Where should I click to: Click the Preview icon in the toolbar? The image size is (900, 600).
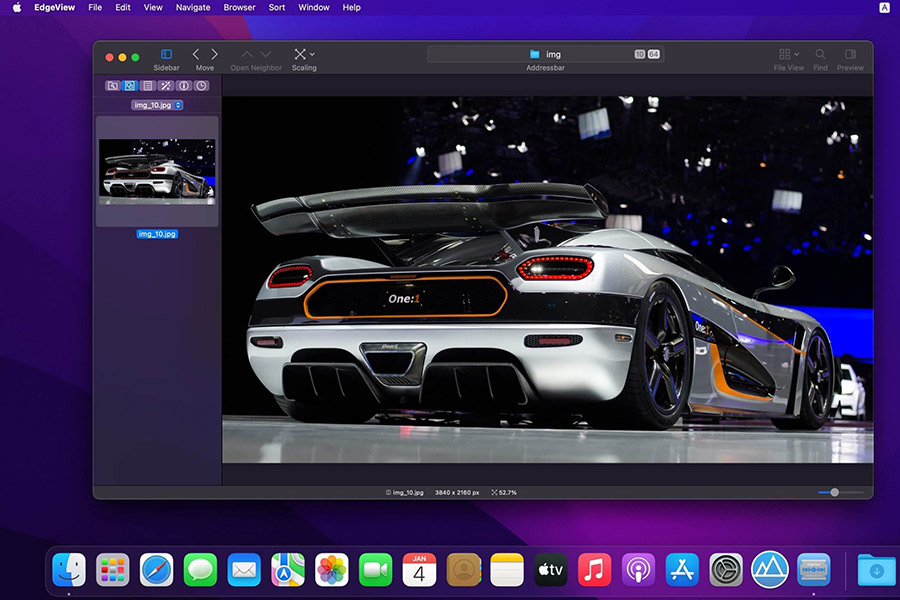pos(850,53)
